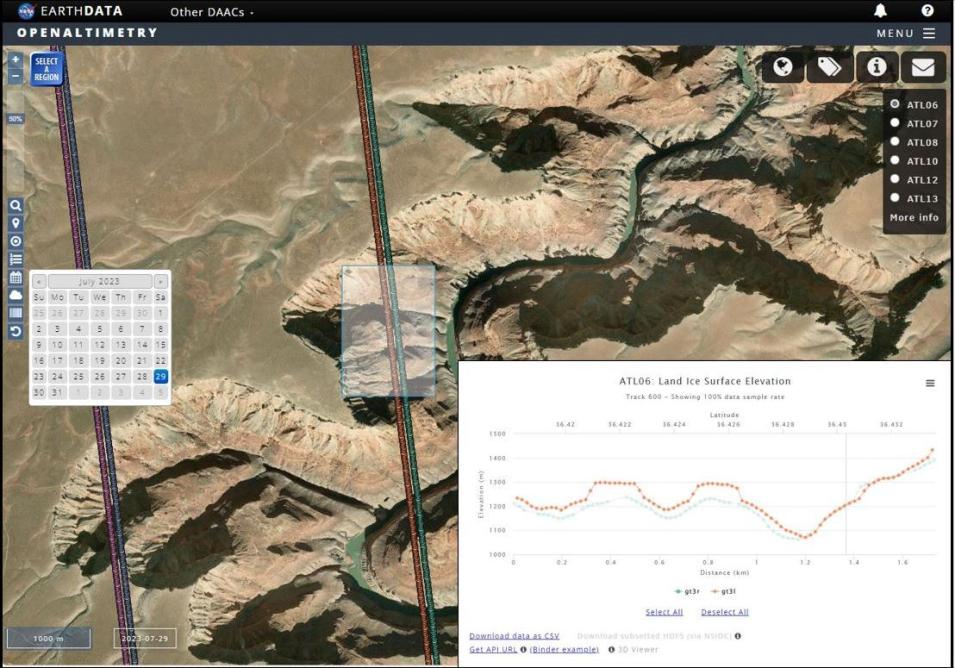Select the ATL07 radio button

[x=895, y=123]
